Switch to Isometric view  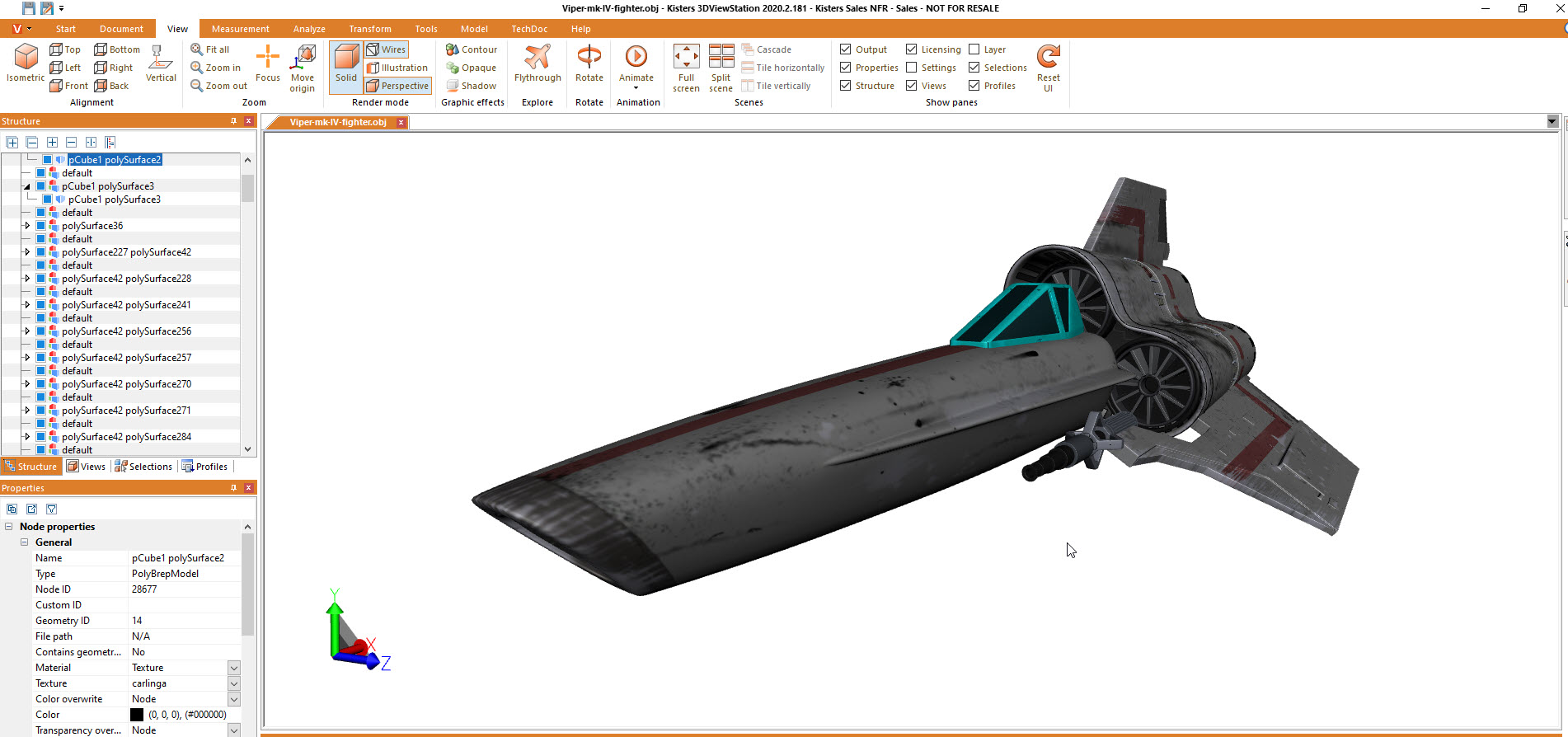point(26,63)
